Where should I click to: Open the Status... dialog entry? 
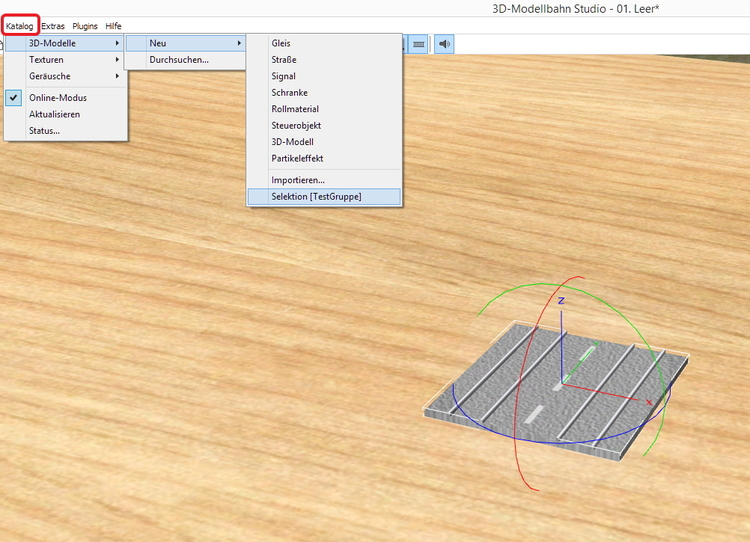coord(44,130)
